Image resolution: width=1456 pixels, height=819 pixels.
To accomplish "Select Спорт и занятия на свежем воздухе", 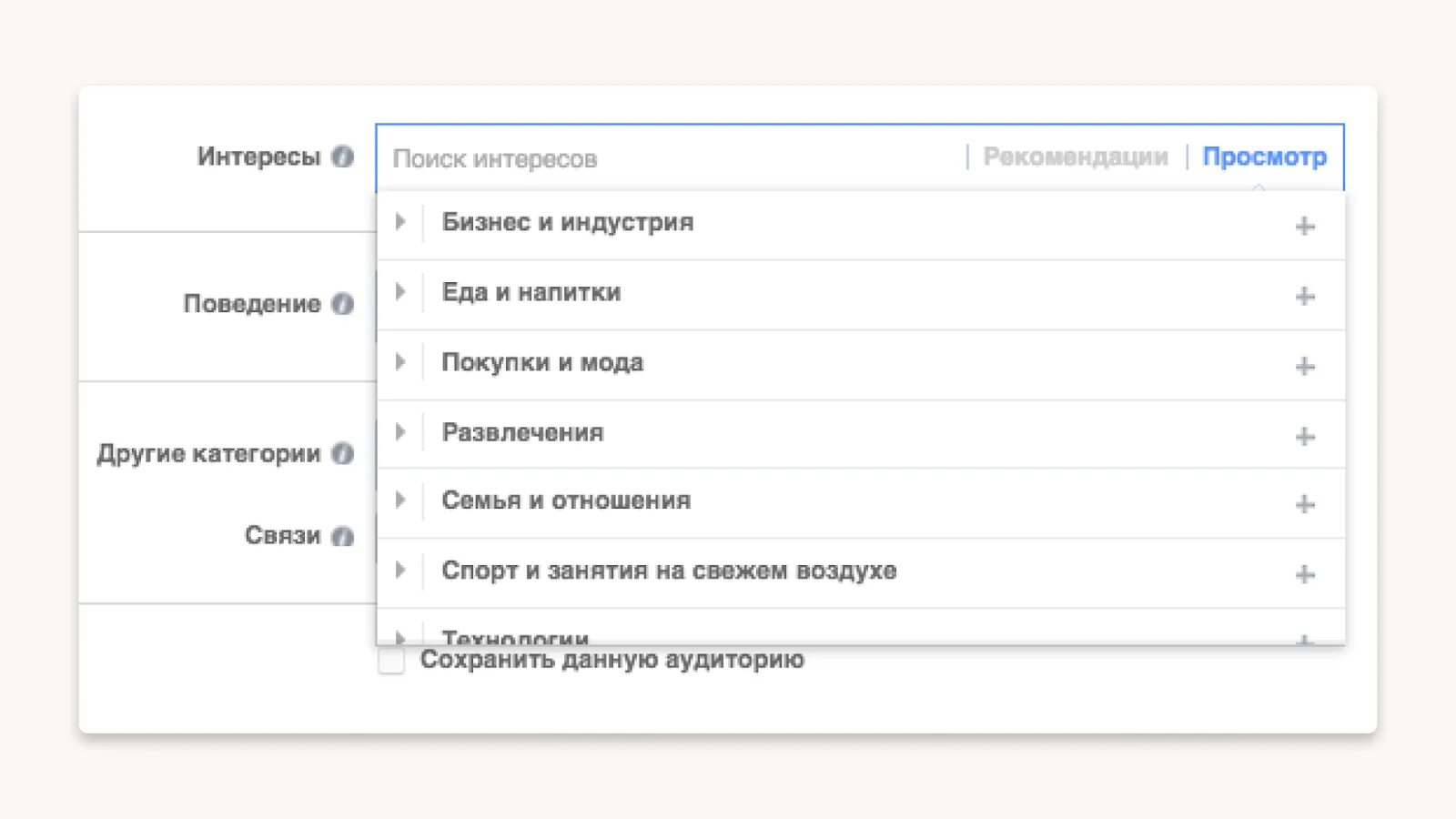I will [669, 571].
